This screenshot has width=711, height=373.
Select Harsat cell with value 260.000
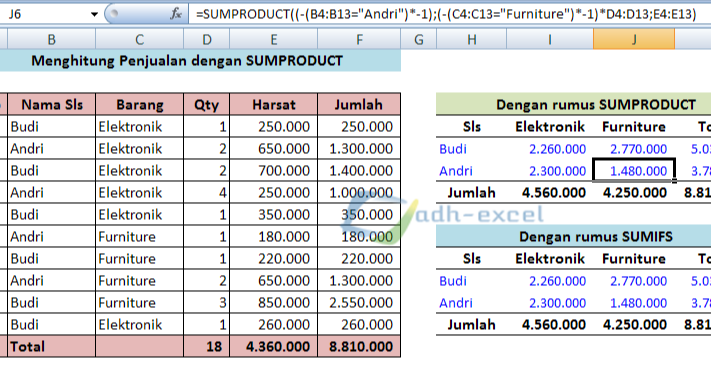(x=274, y=325)
